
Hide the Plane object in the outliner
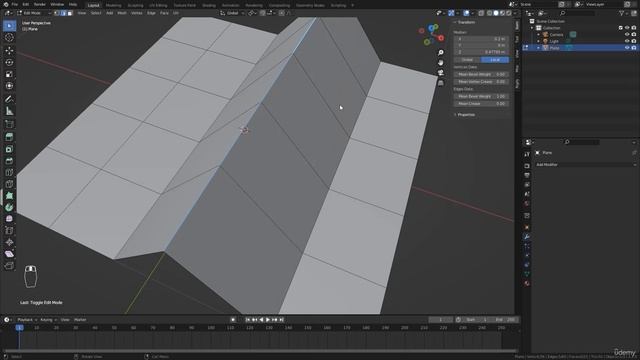click(x=627, y=48)
